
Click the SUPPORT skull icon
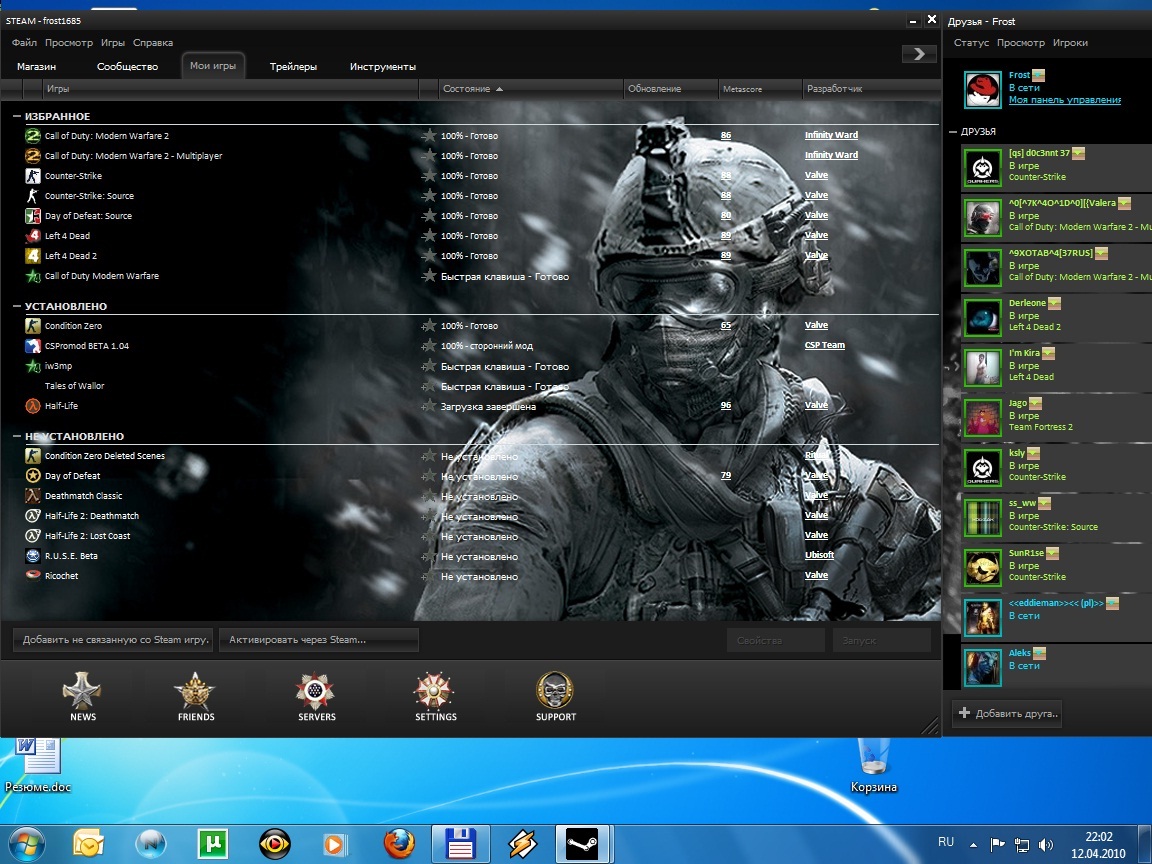coord(555,692)
